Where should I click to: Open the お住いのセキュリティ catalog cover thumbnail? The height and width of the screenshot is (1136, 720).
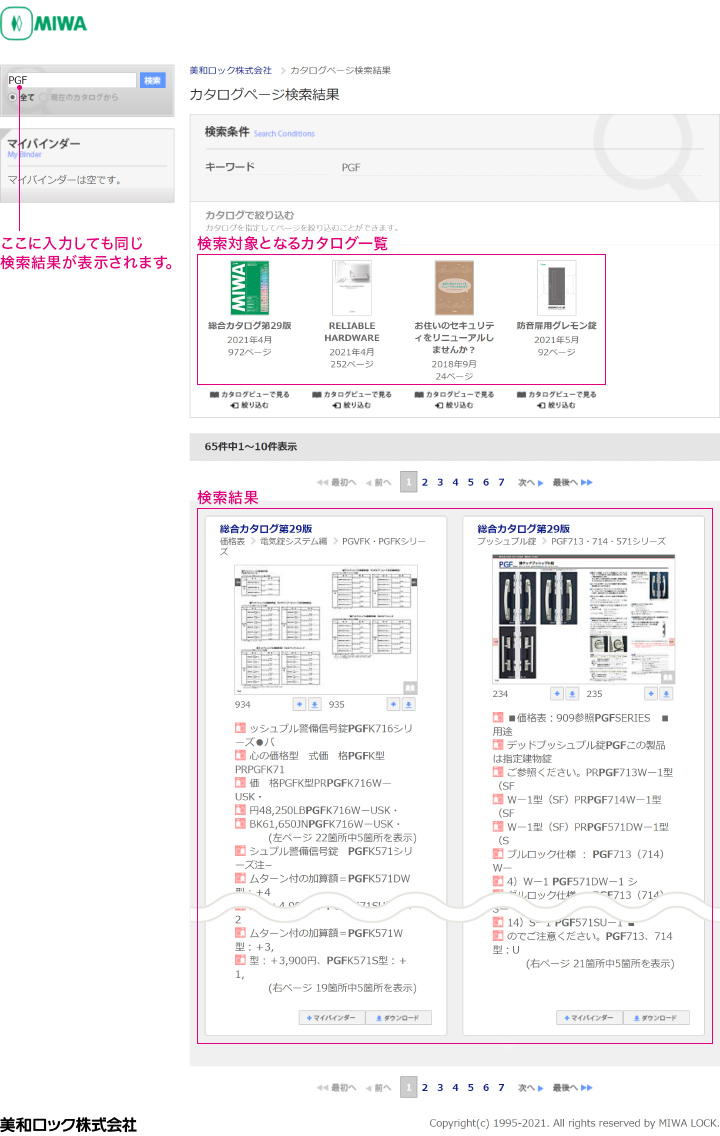[x=454, y=288]
